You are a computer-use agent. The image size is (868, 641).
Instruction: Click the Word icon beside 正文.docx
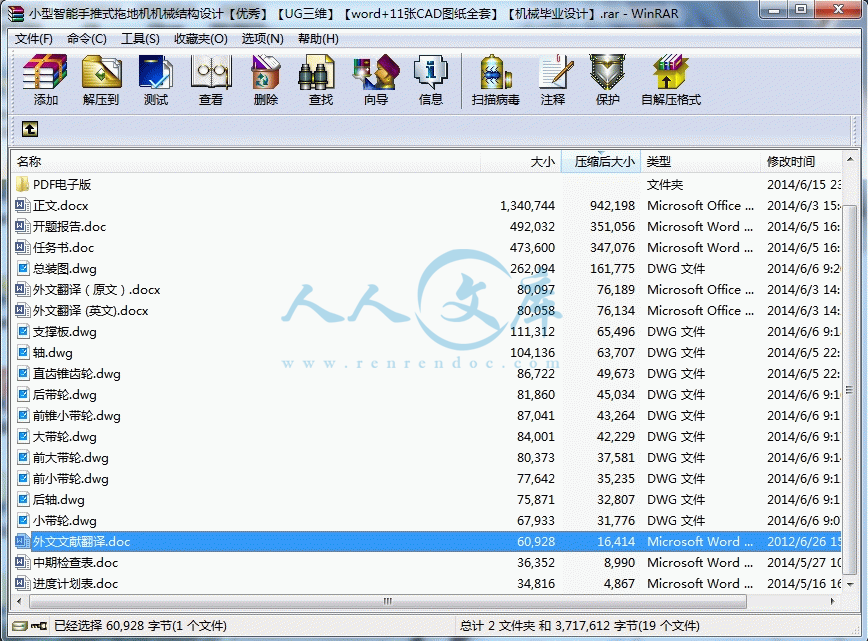(x=22, y=205)
